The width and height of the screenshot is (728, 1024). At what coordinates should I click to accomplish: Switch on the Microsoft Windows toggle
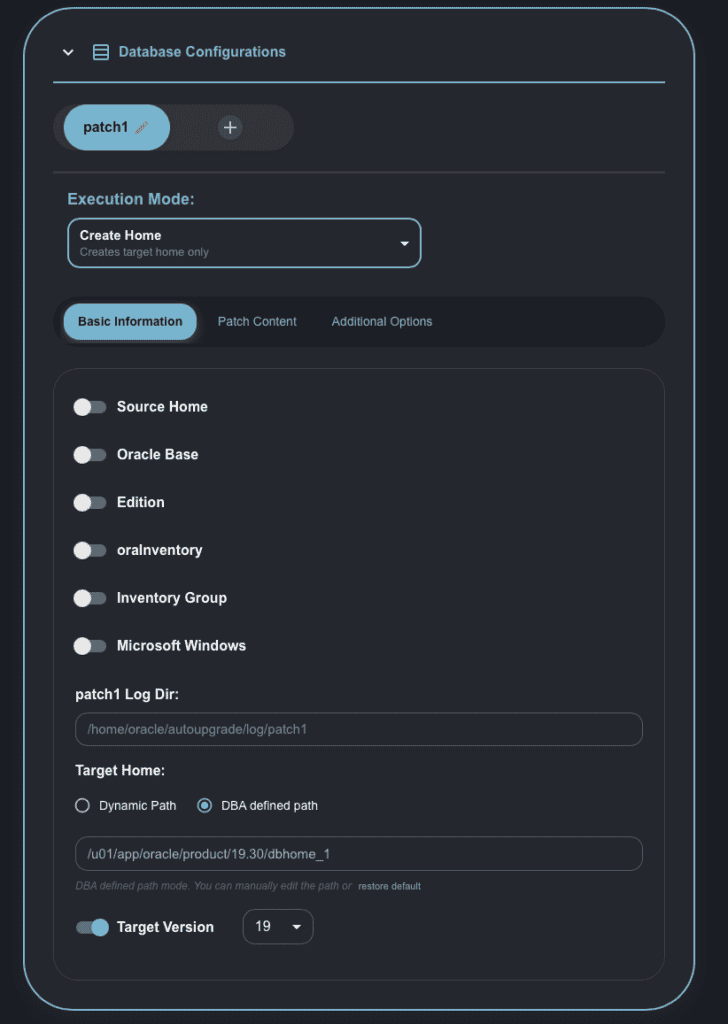point(90,646)
